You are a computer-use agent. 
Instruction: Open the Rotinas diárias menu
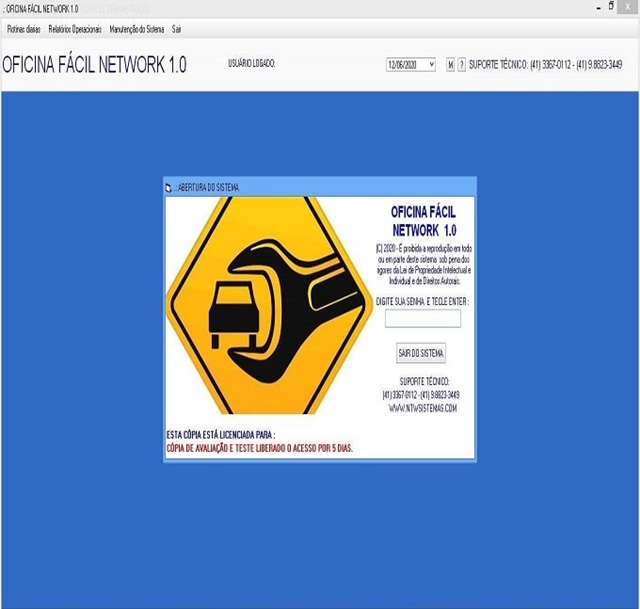[24, 29]
